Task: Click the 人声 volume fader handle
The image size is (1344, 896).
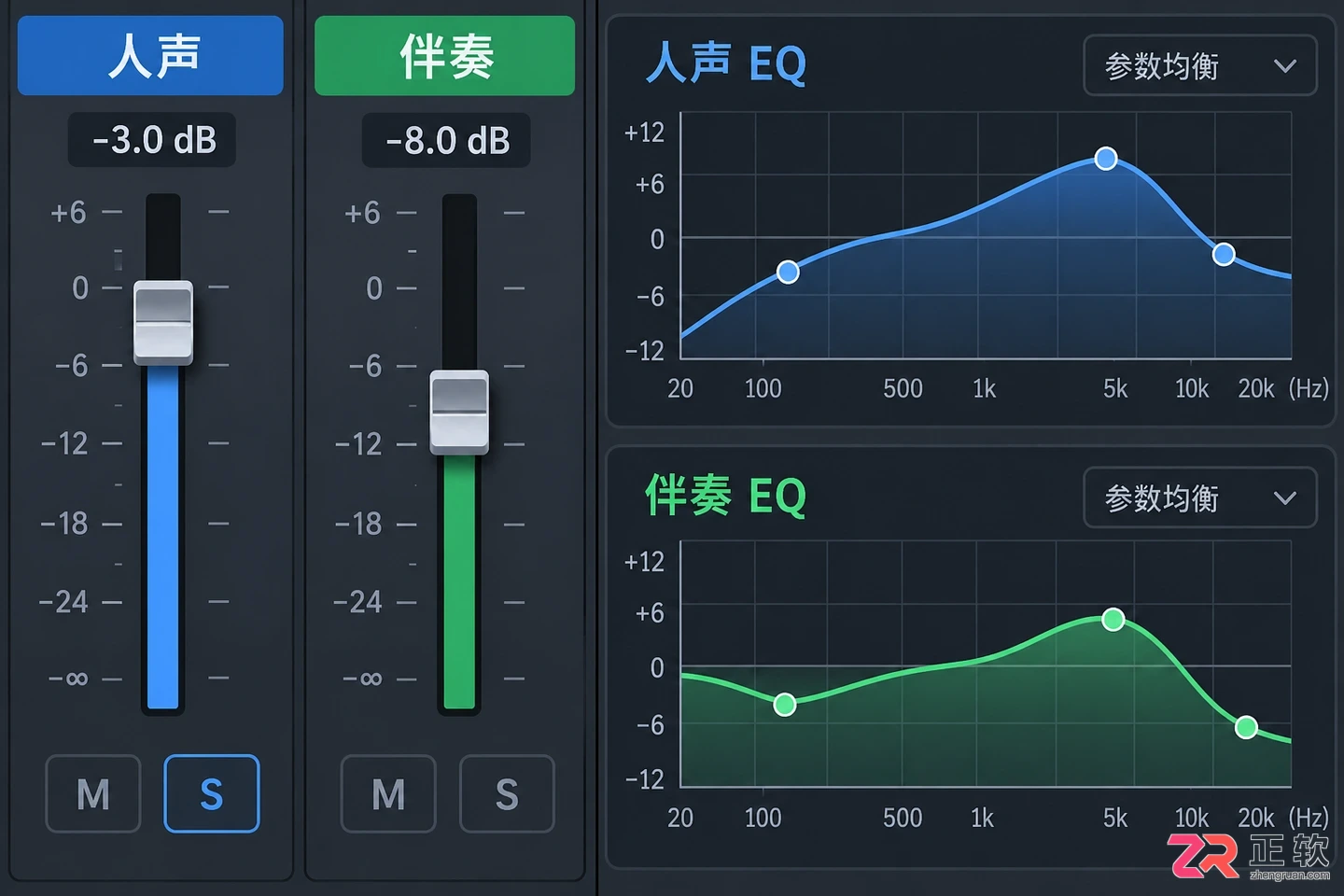Action: (163, 322)
